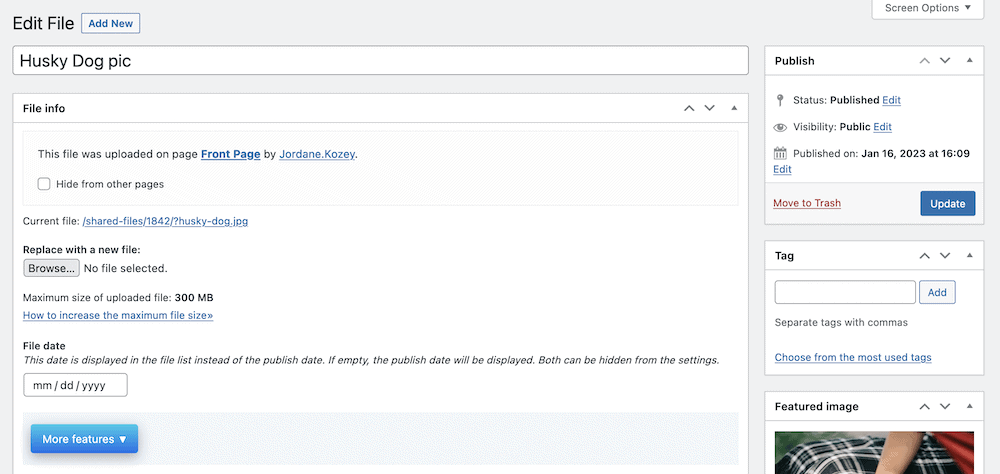Image resolution: width=1000 pixels, height=474 pixels.
Task: Collapse the Tag panel
Action: [969, 256]
